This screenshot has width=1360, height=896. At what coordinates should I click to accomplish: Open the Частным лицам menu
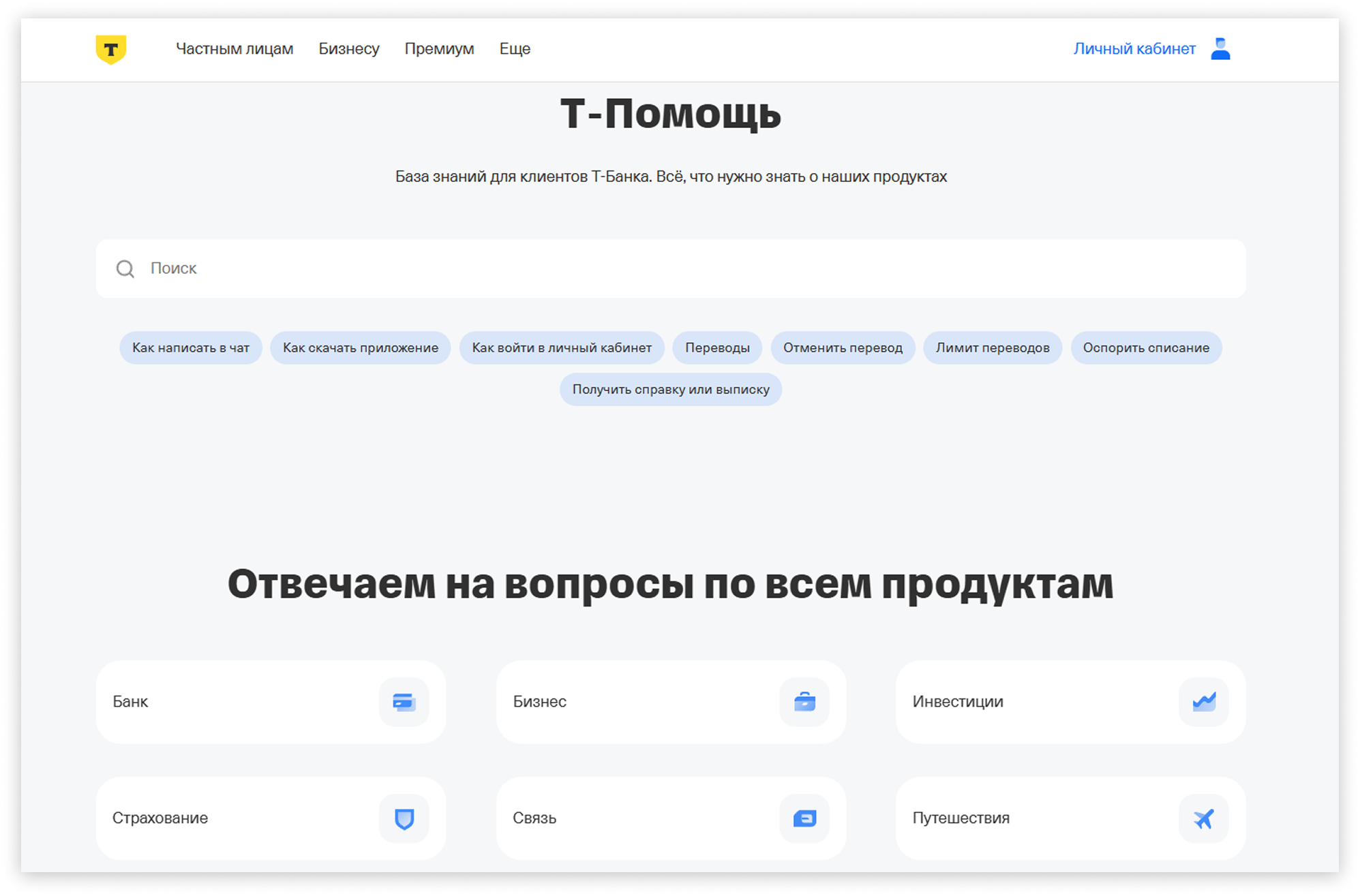(235, 49)
